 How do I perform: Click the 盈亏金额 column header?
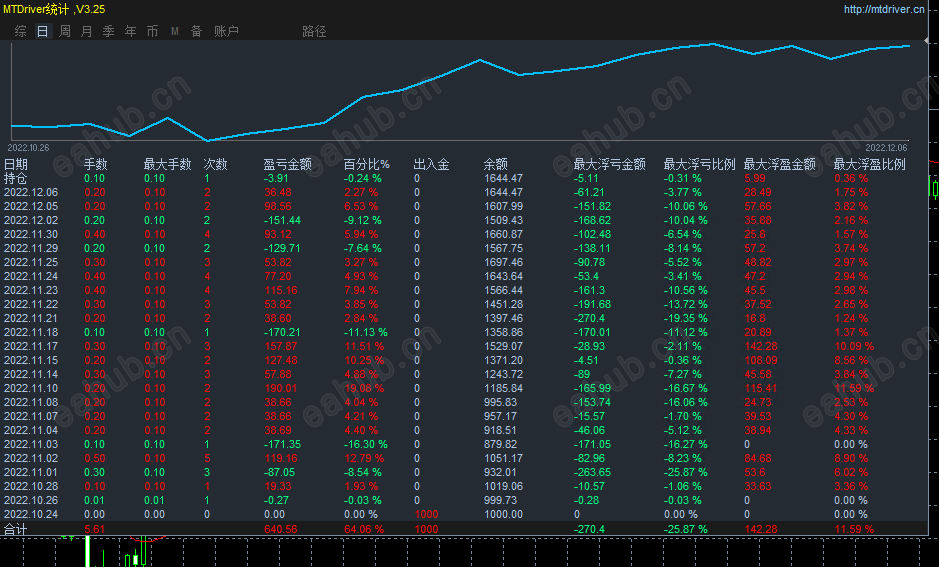coord(287,164)
